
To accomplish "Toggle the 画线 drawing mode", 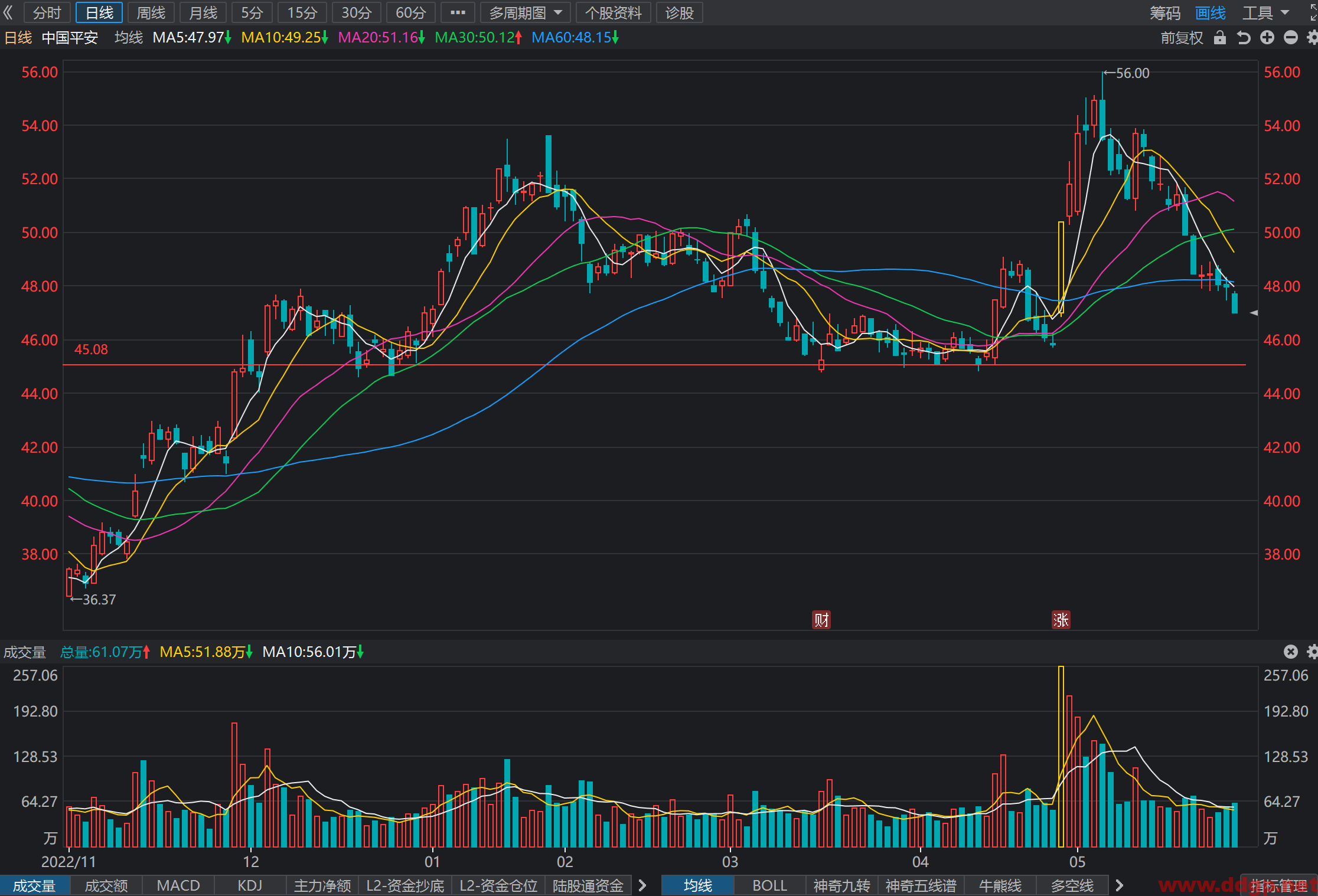I will [1211, 12].
